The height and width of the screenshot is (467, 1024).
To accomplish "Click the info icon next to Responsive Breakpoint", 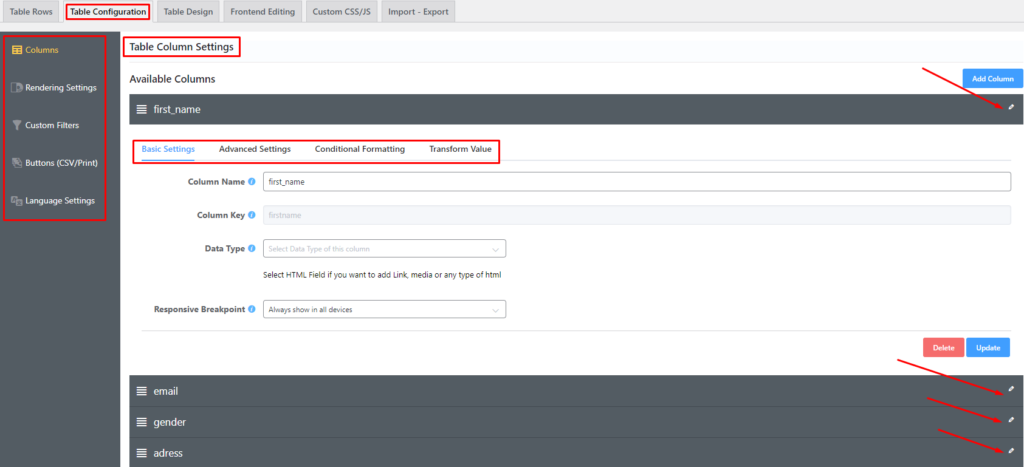I will [x=251, y=309].
